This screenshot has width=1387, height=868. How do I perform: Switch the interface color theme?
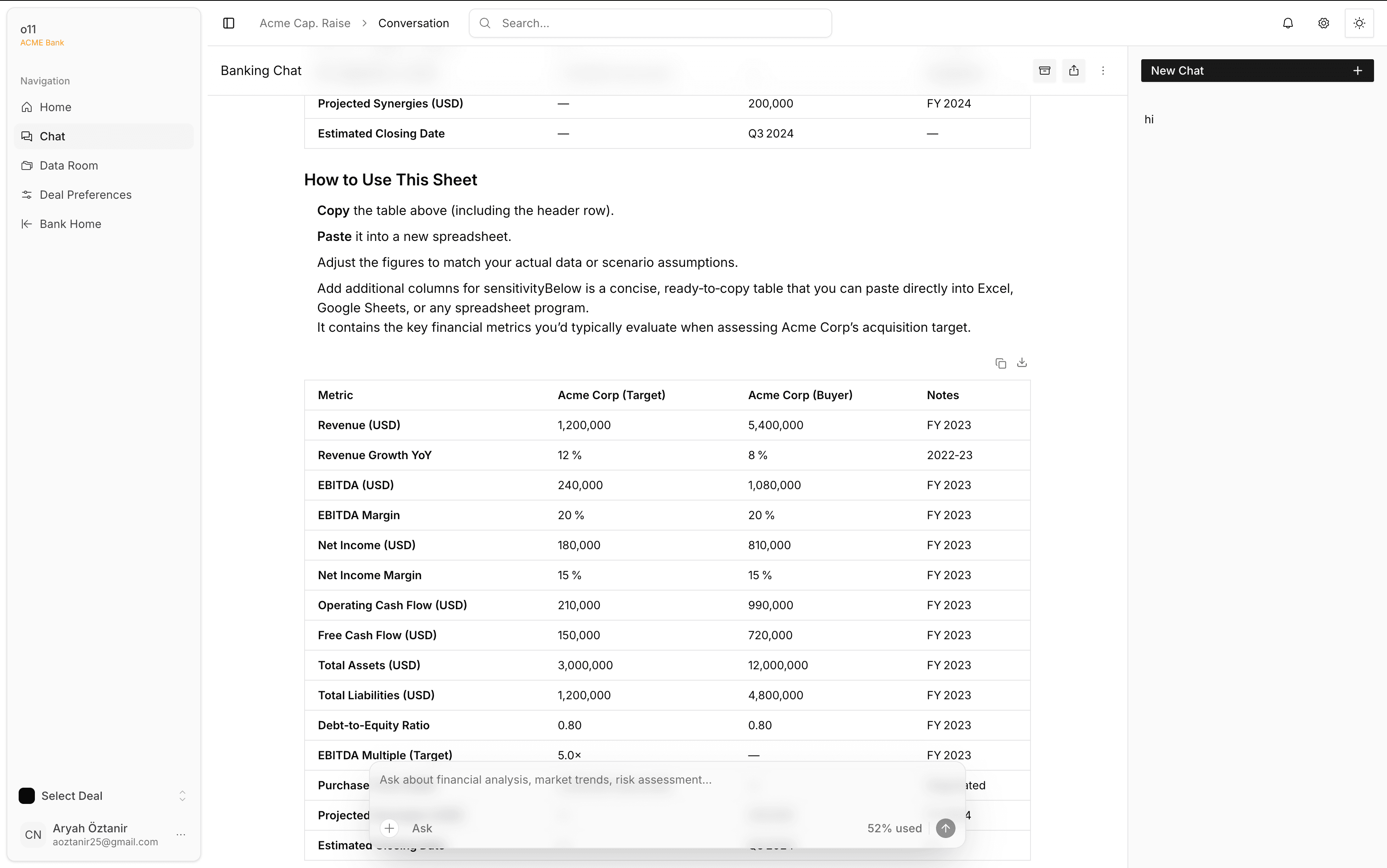coord(1359,23)
